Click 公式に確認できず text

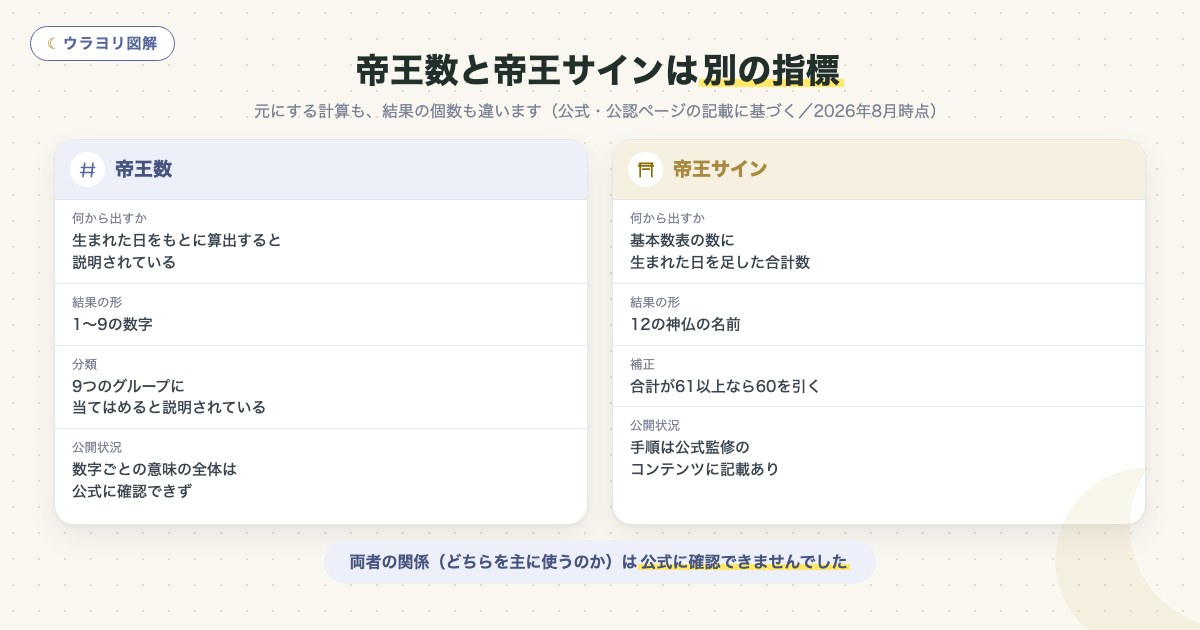(132, 490)
